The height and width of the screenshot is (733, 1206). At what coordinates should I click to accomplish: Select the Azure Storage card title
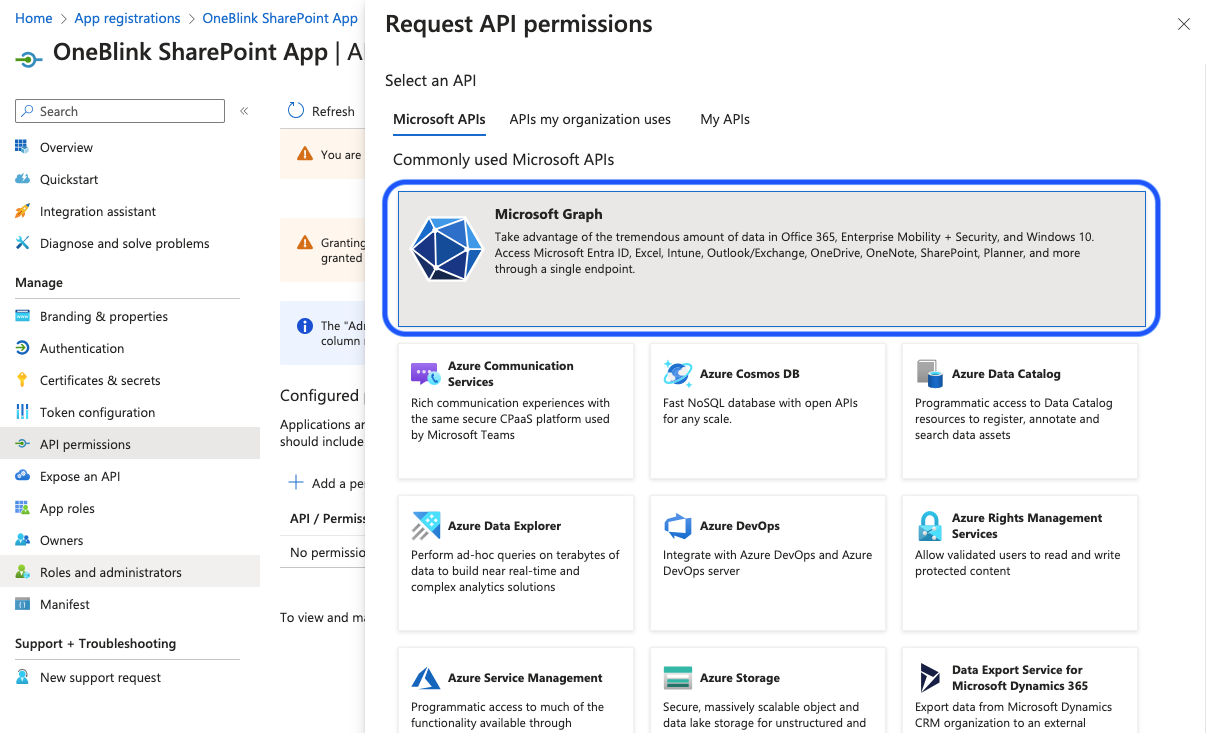tap(740, 678)
